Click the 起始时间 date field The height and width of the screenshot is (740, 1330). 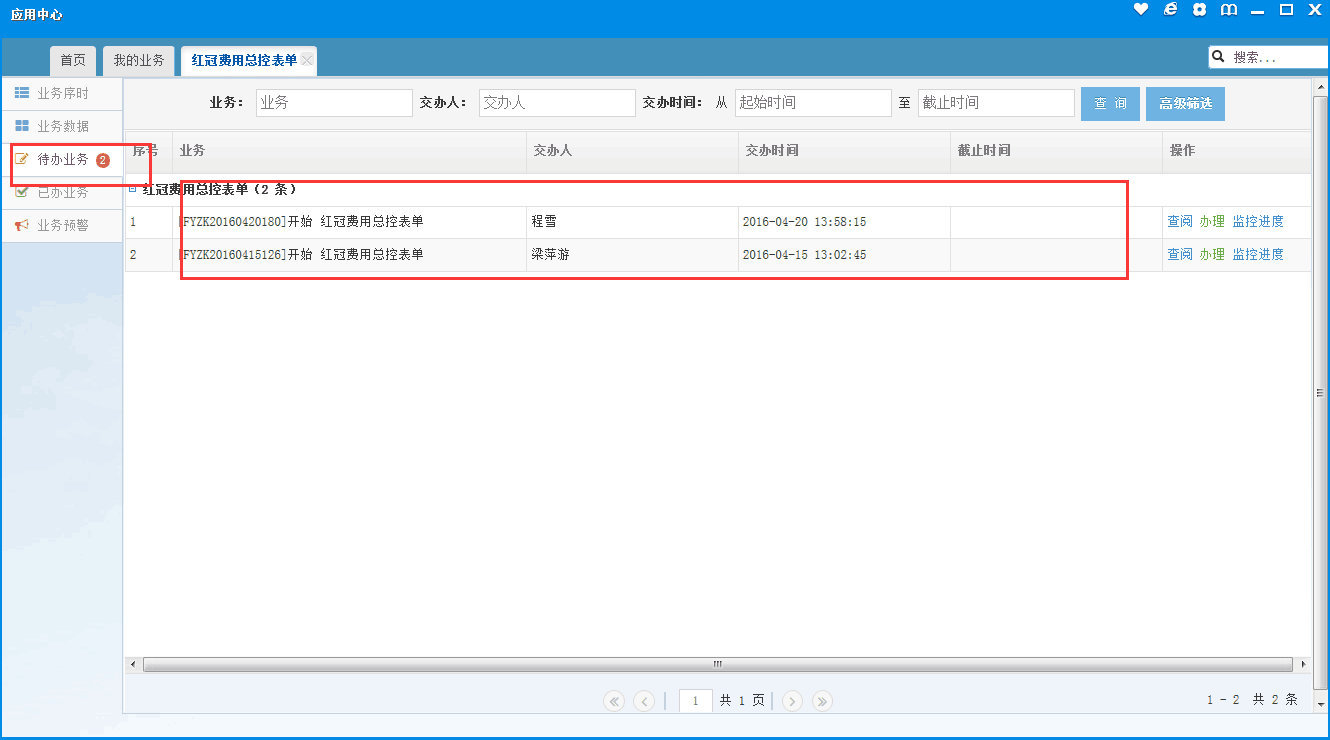(x=813, y=103)
